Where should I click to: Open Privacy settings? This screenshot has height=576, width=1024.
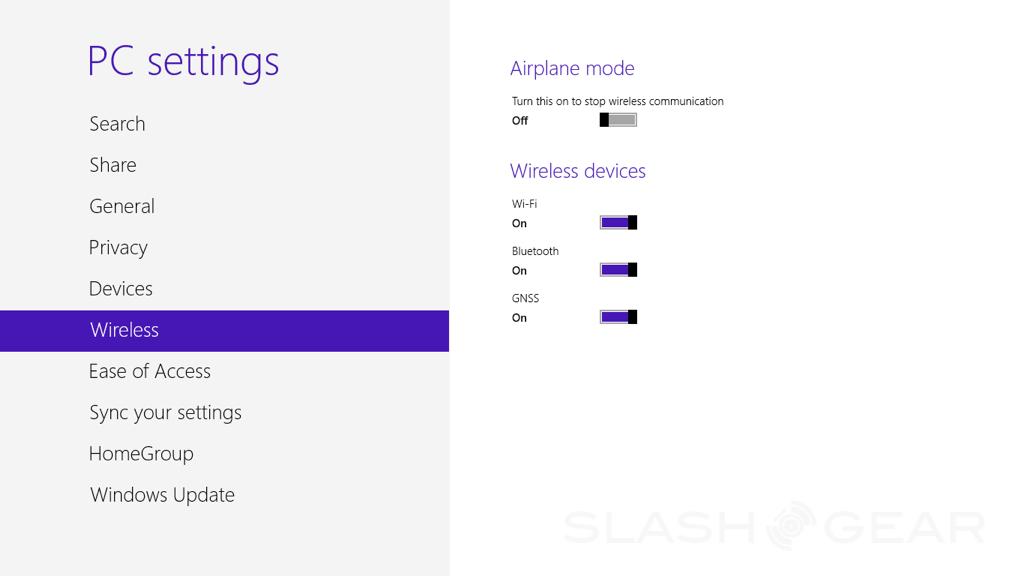point(118,248)
